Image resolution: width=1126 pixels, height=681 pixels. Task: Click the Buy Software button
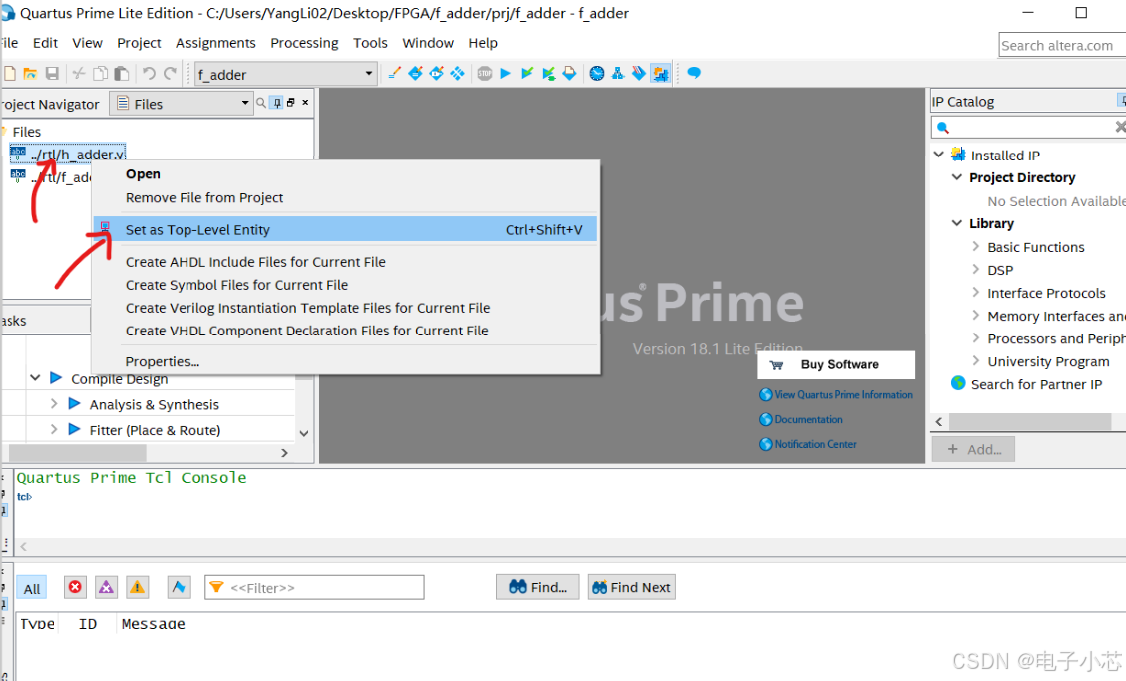[x=836, y=364]
